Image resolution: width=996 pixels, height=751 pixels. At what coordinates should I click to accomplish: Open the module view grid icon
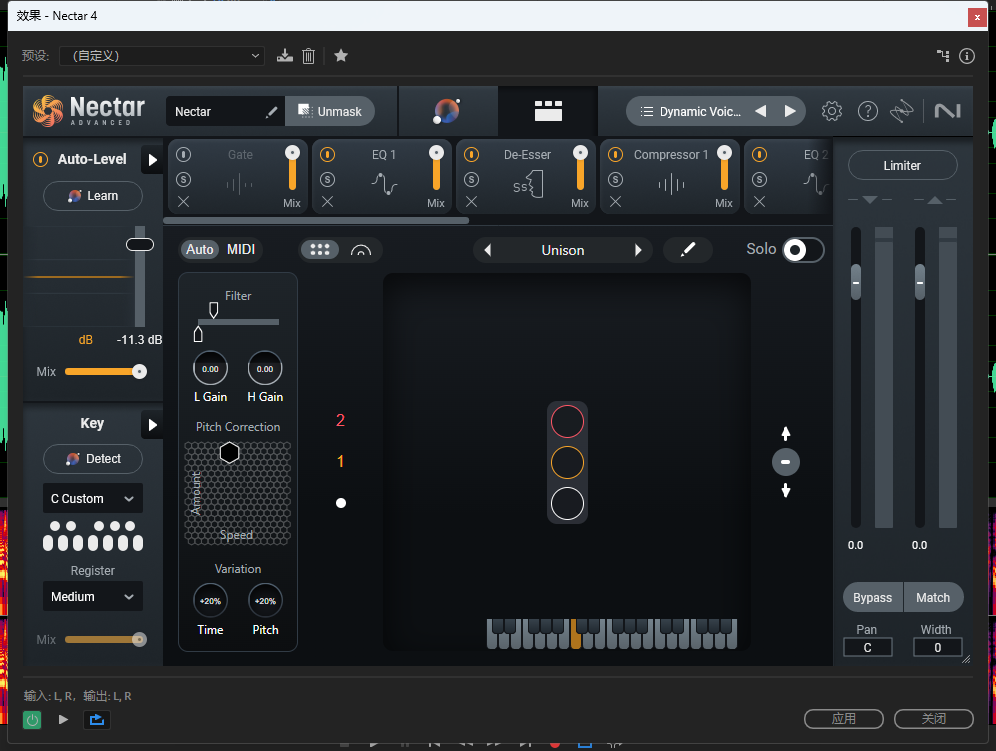tap(548, 111)
